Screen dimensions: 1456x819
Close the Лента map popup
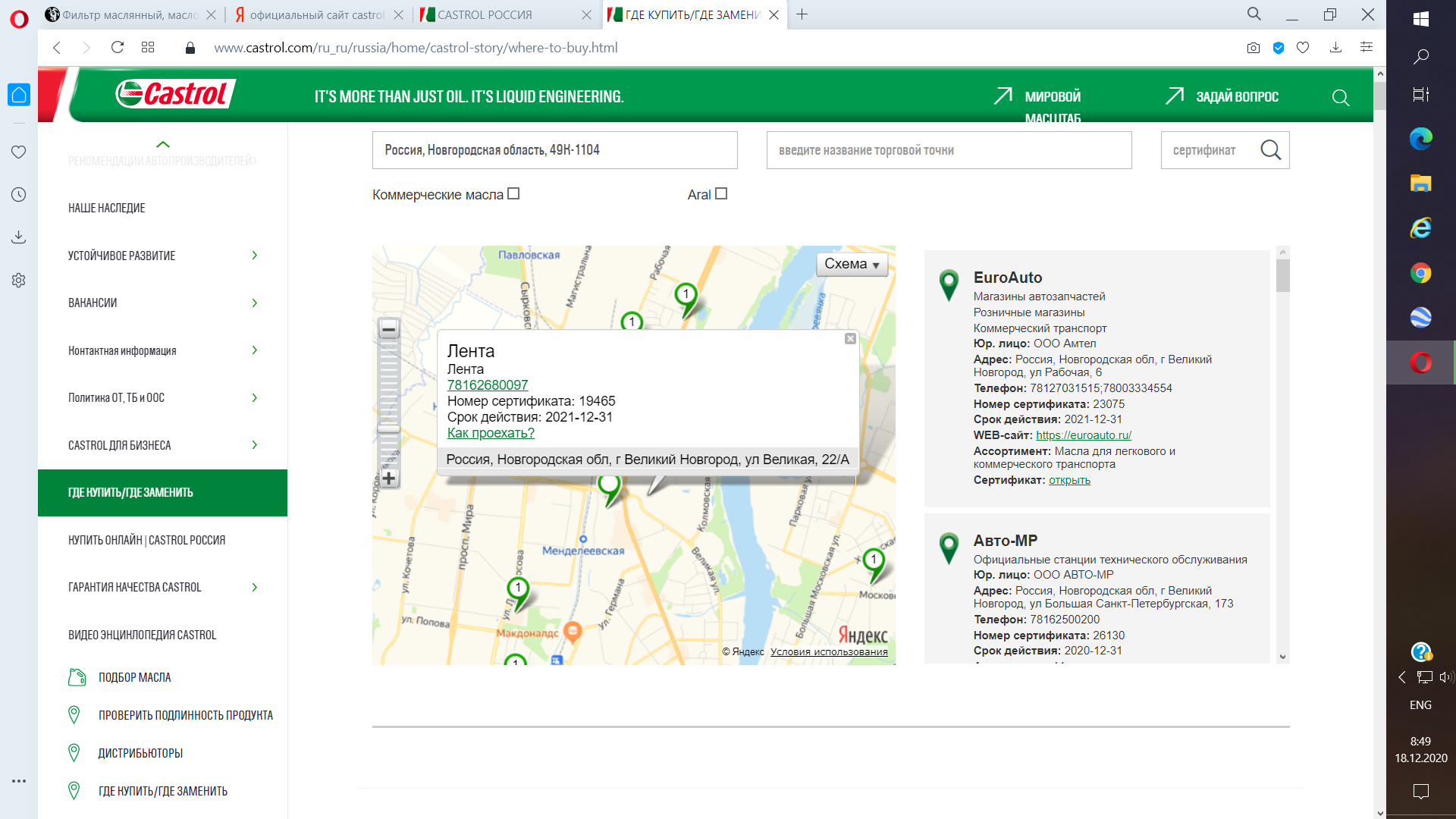(850, 339)
